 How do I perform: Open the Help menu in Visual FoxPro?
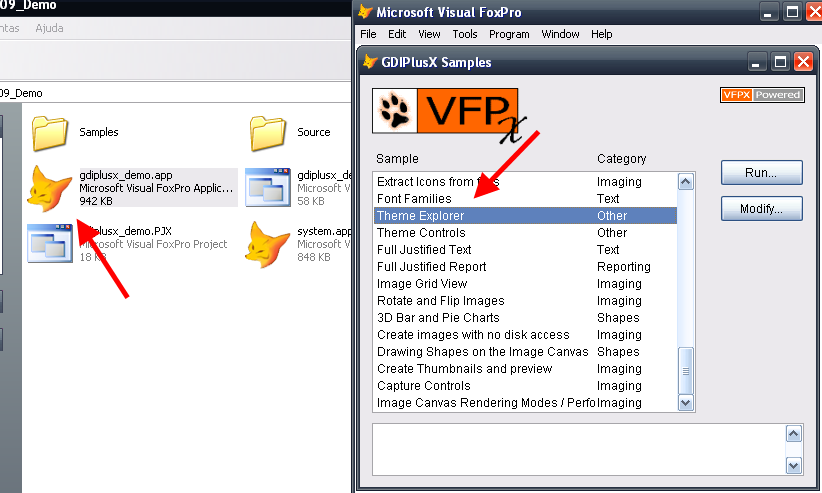point(601,34)
